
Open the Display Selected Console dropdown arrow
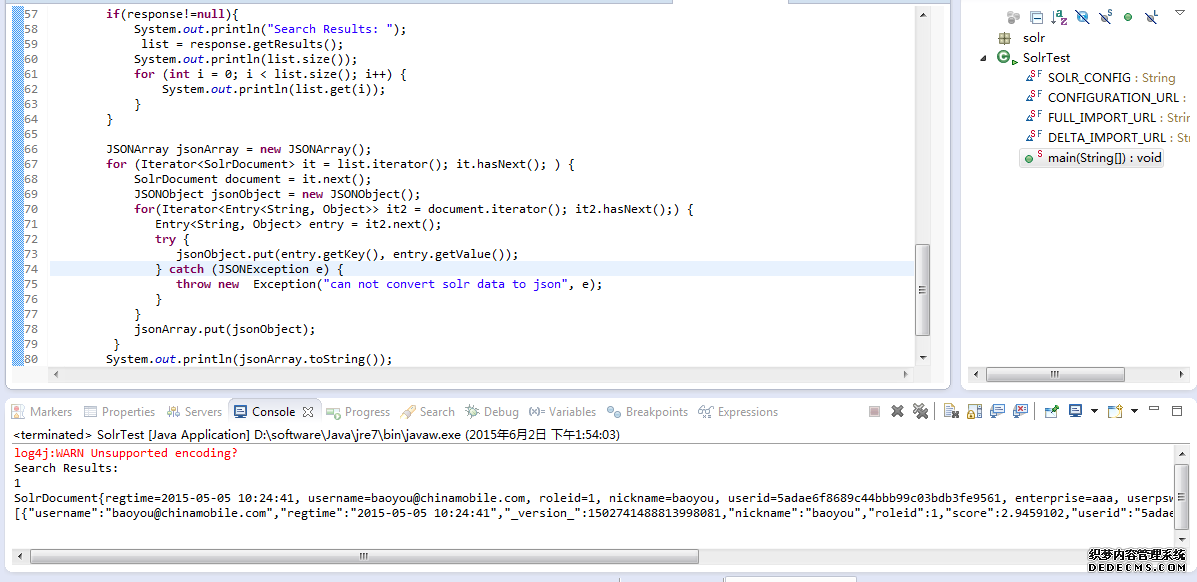1094,411
